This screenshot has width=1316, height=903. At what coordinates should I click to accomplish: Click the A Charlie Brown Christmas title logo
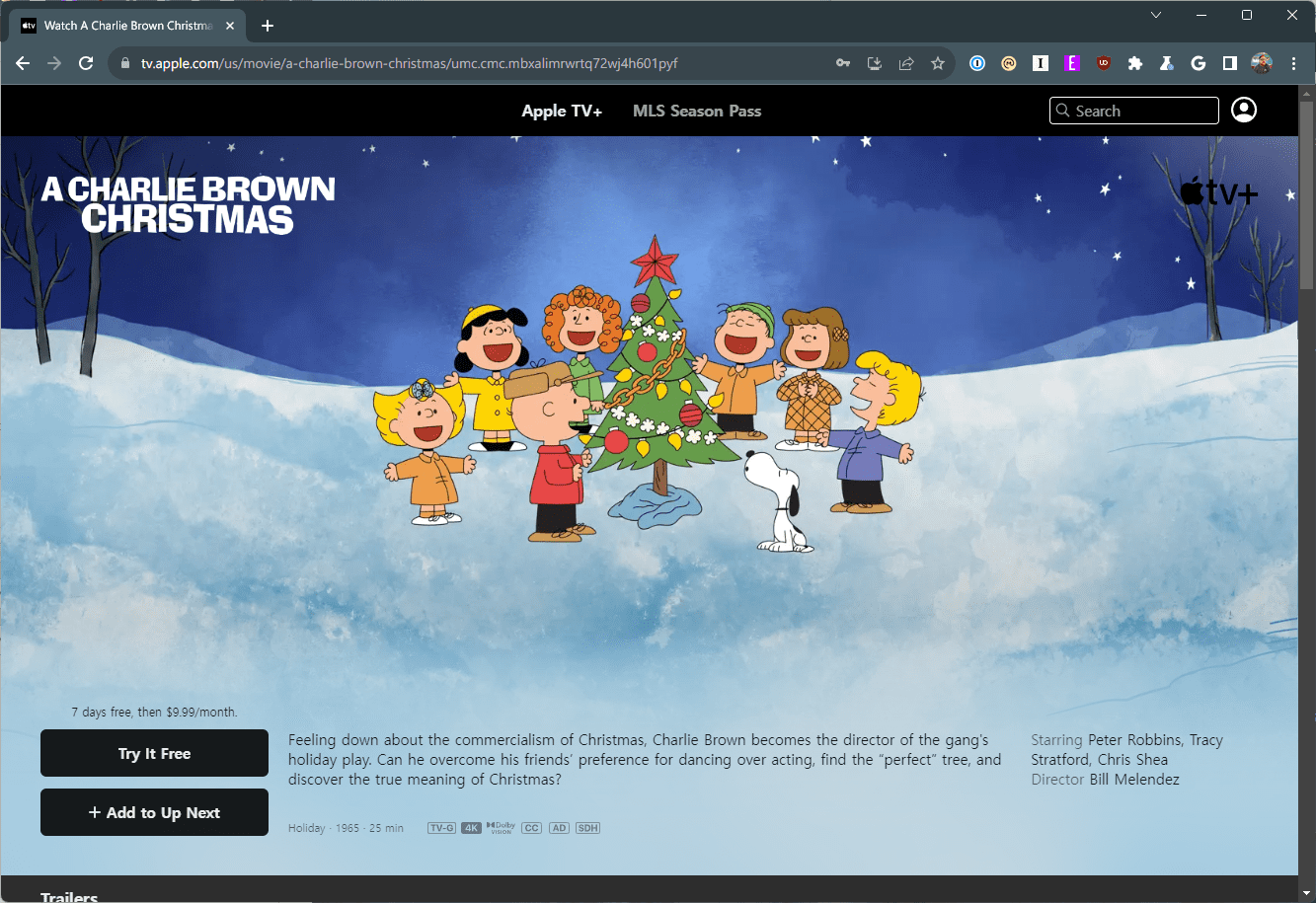coord(188,204)
